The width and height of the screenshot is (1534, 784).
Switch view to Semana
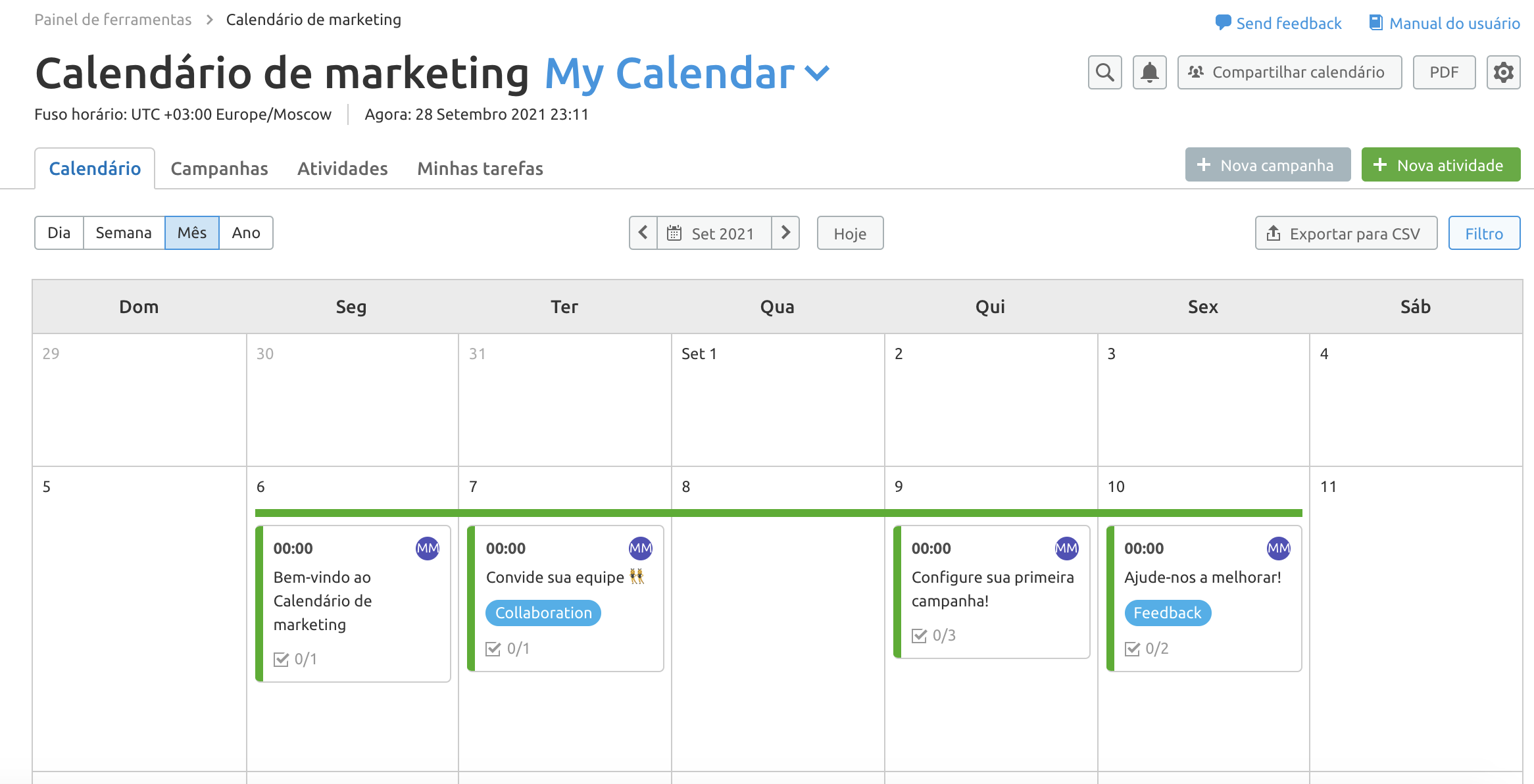pyautogui.click(x=124, y=233)
